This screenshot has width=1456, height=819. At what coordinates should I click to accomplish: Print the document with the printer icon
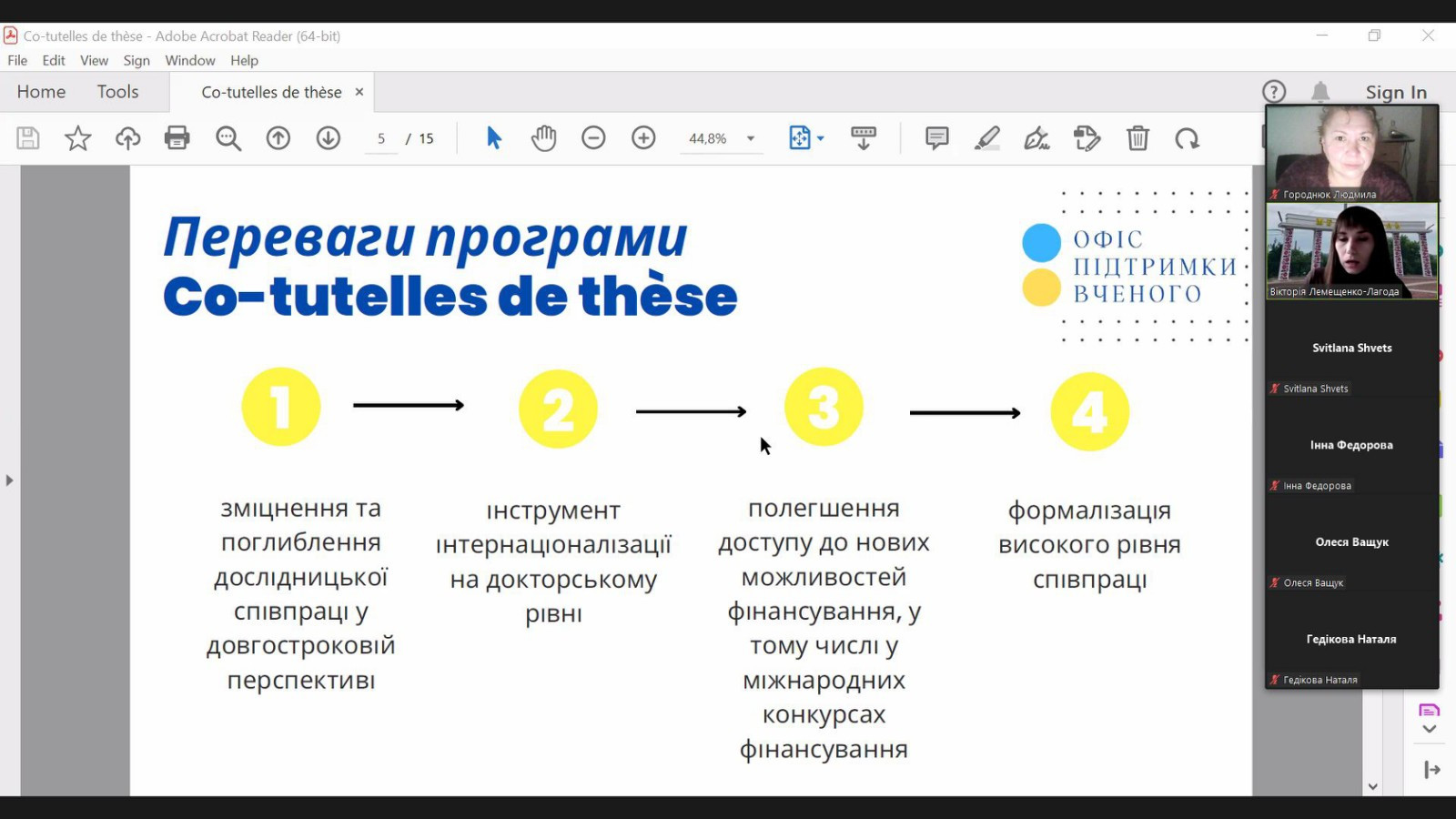point(177,138)
